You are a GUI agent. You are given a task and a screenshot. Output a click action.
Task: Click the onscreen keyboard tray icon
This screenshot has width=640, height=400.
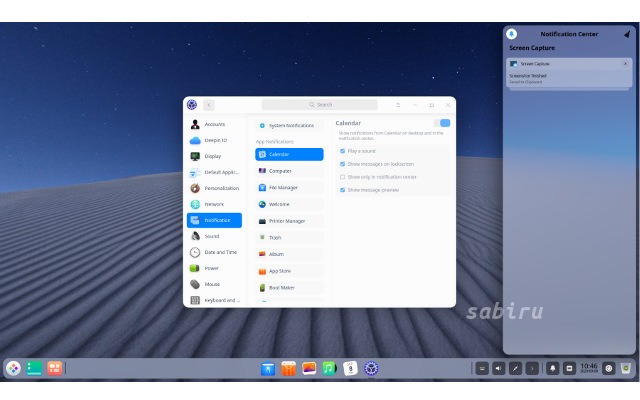click(569, 369)
